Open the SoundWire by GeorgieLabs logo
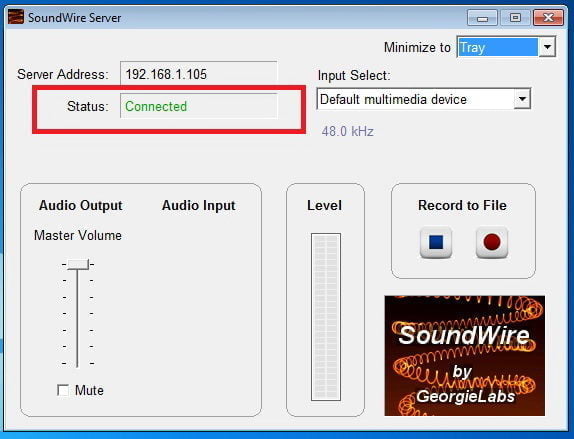This screenshot has width=574, height=439. click(465, 356)
